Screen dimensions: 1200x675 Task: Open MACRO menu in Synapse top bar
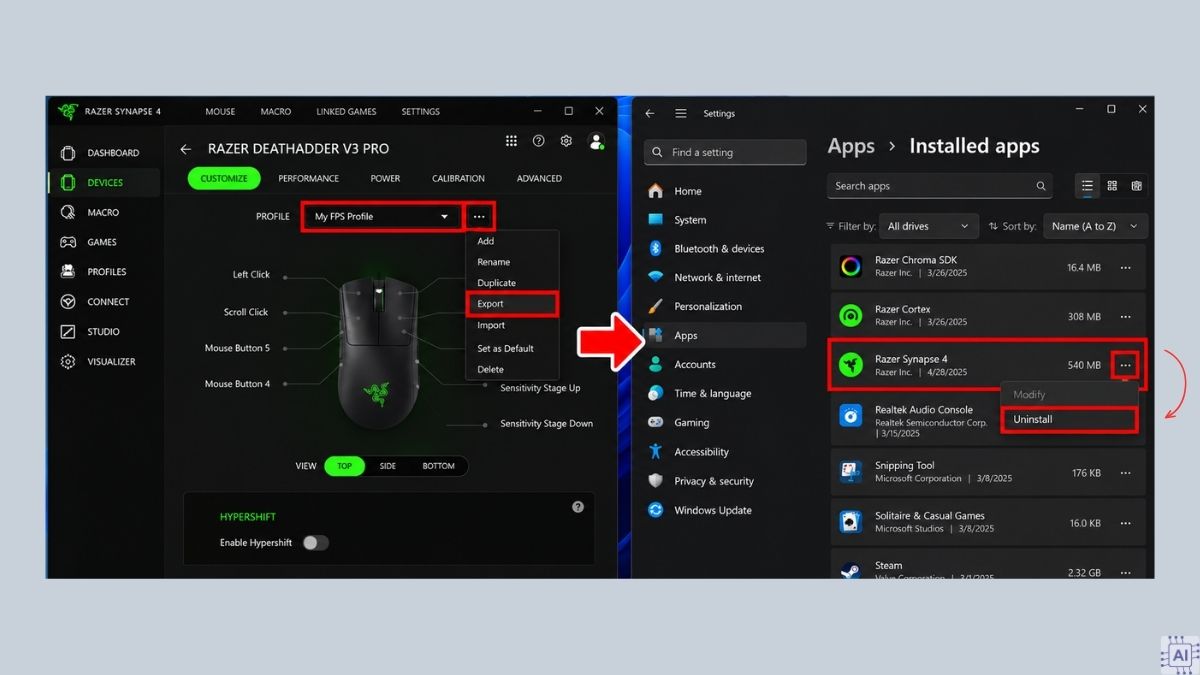pyautogui.click(x=276, y=112)
